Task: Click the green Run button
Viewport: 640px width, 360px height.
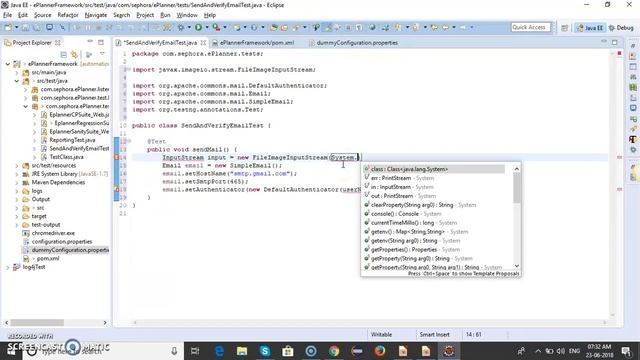Action: pos(198,27)
